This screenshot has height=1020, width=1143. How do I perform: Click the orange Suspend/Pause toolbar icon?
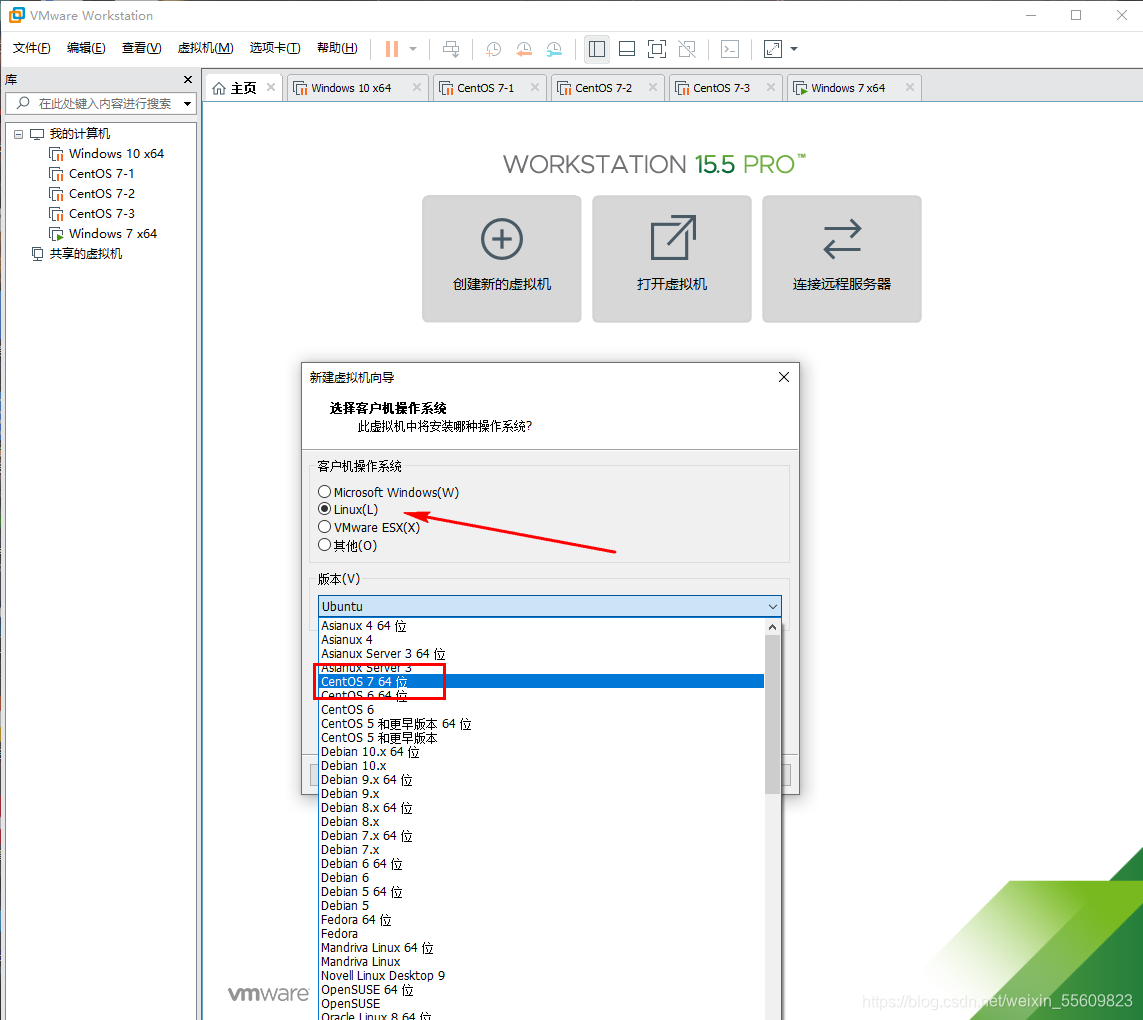(x=391, y=49)
